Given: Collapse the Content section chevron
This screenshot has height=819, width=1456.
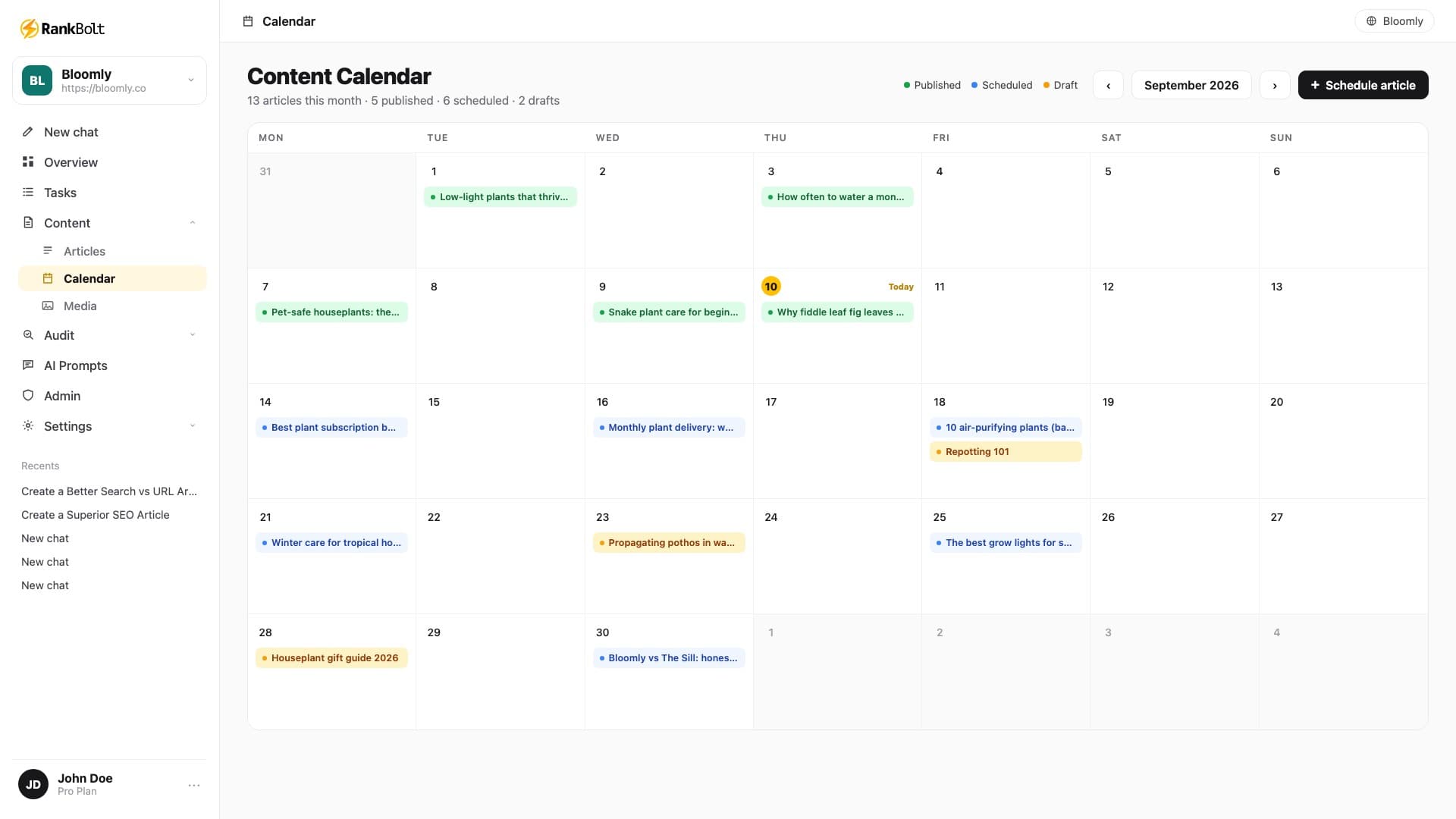Looking at the screenshot, I should (x=193, y=222).
